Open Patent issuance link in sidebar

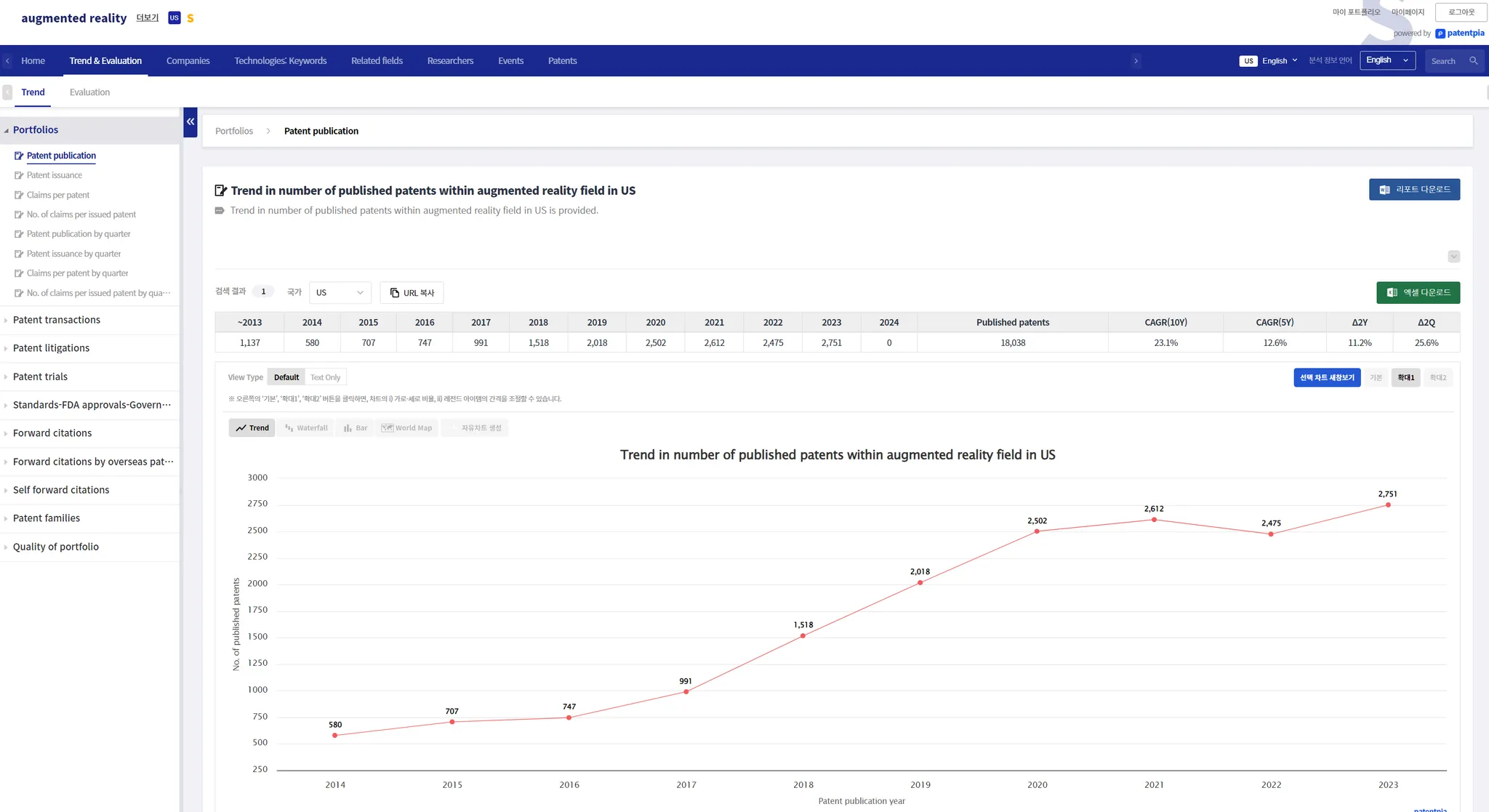coord(55,175)
